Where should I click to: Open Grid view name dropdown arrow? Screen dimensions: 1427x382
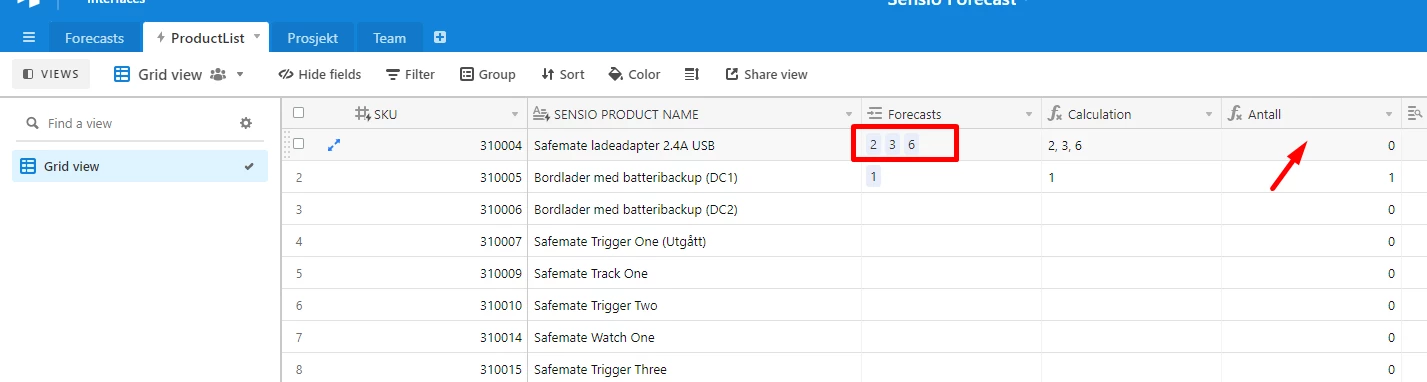tap(239, 74)
